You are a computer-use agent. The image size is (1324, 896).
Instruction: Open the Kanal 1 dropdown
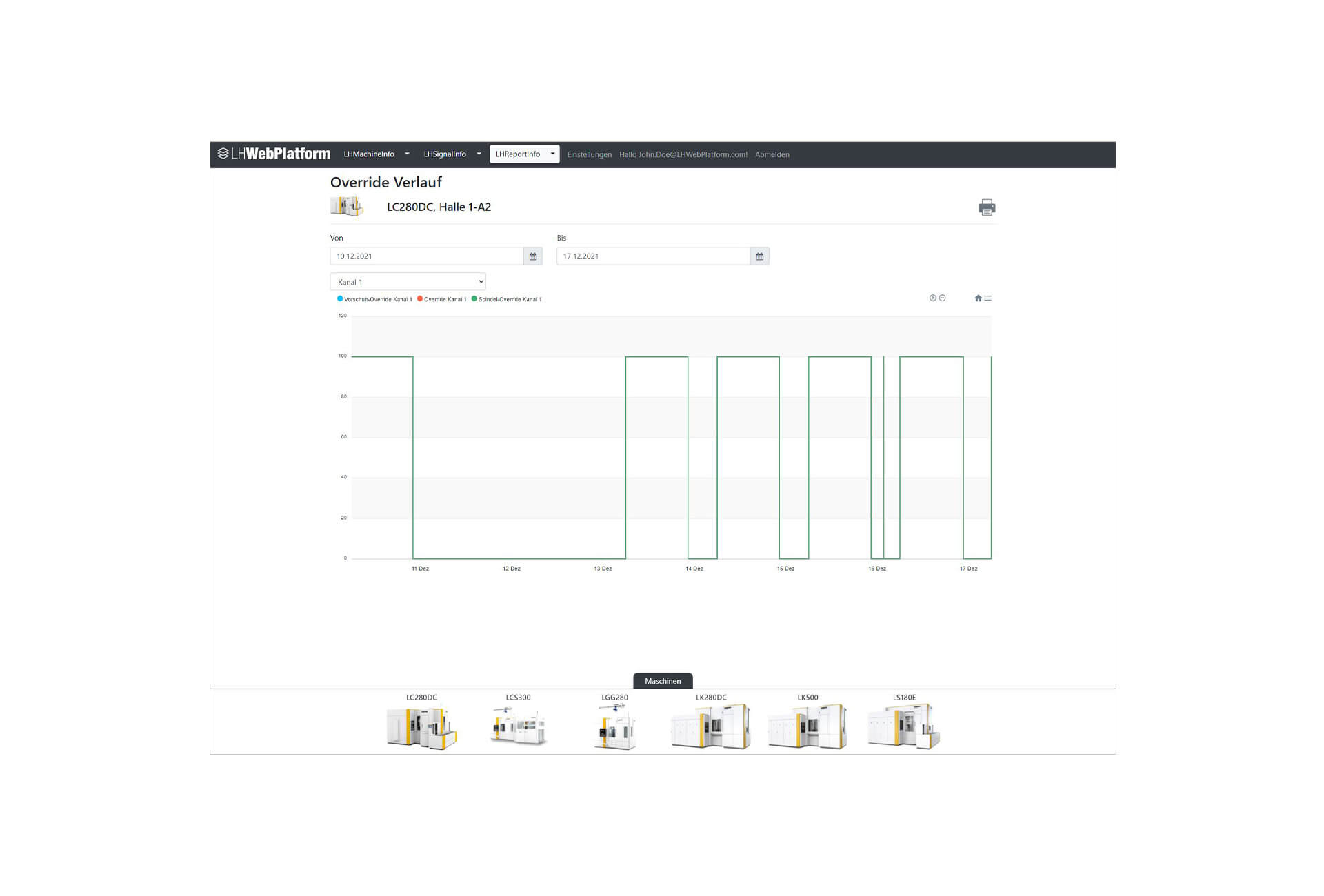tap(408, 282)
